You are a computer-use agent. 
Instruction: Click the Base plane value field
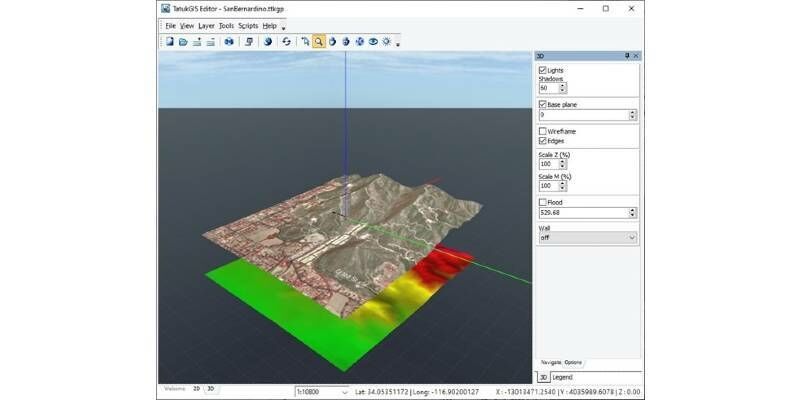[x=584, y=115]
